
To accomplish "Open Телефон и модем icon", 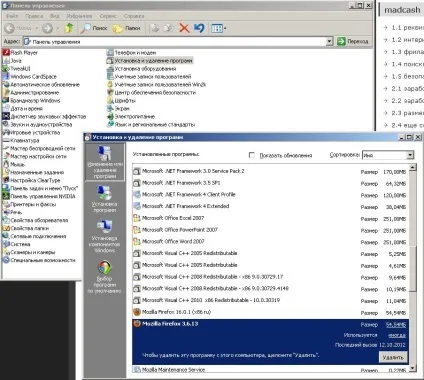I will pos(131,53).
